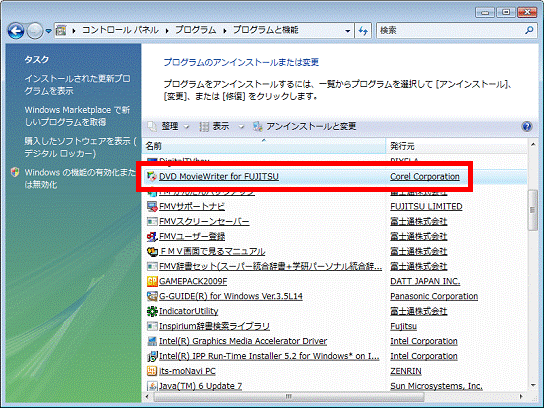Select FMVユーザー登録 program entry

point(192,237)
